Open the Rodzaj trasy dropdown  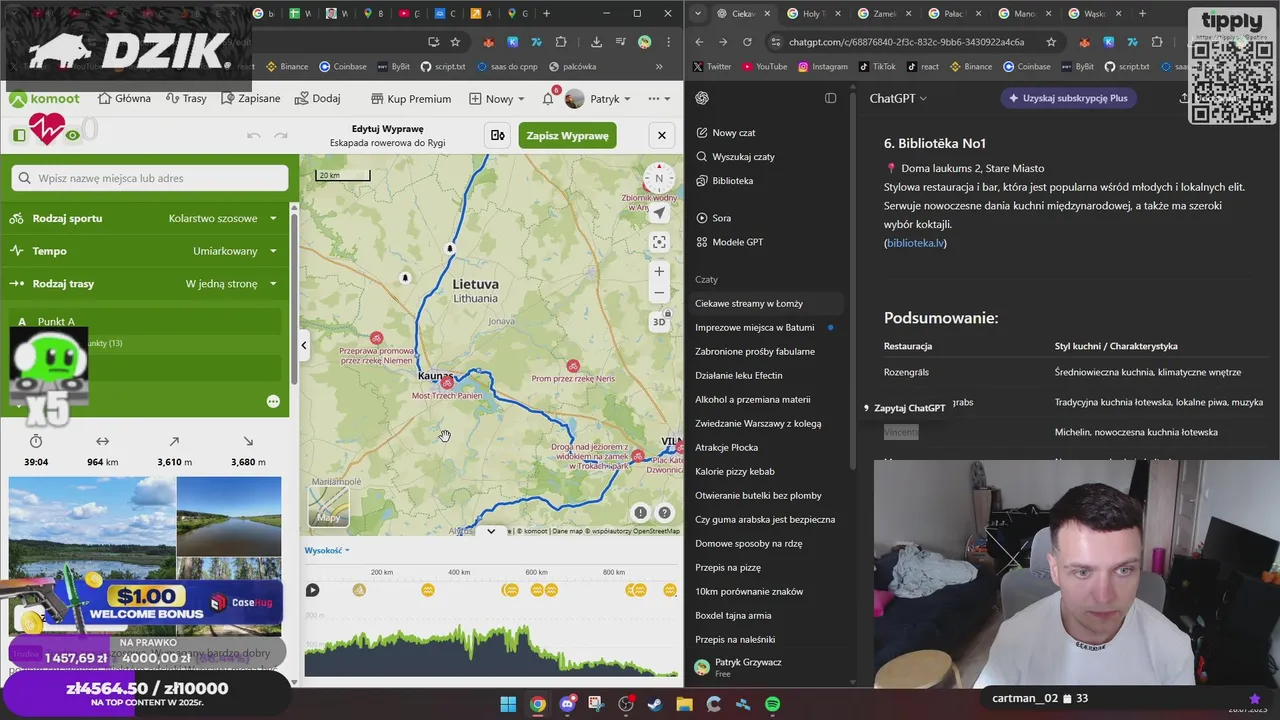point(145,284)
